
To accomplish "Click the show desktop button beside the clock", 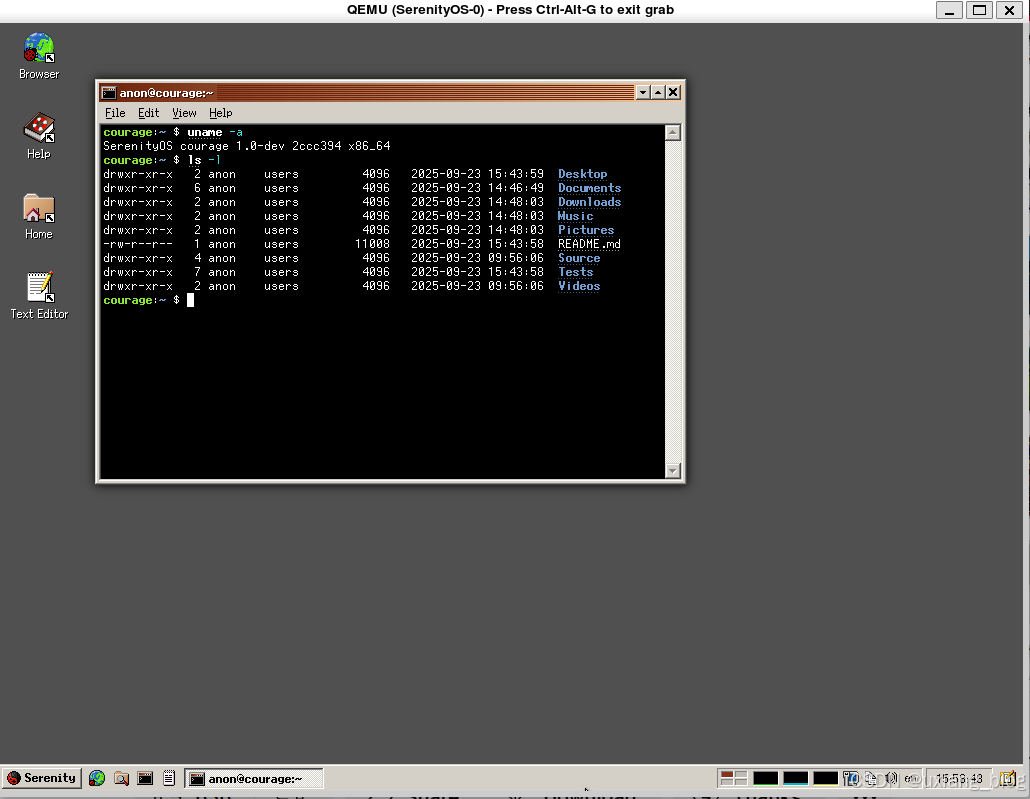I will tap(1008, 779).
